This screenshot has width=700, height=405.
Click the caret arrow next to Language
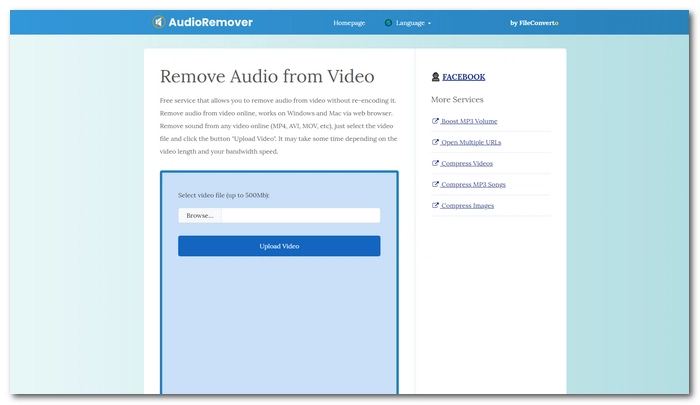430,23
